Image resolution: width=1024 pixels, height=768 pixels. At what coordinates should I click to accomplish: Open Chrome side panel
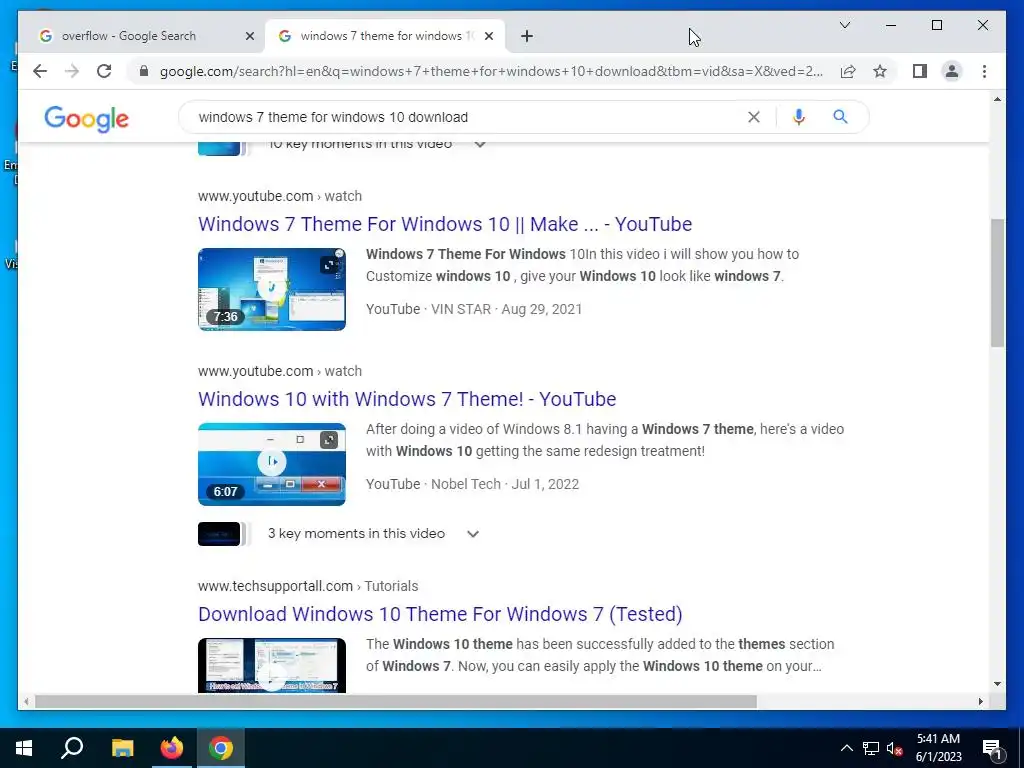tap(920, 71)
